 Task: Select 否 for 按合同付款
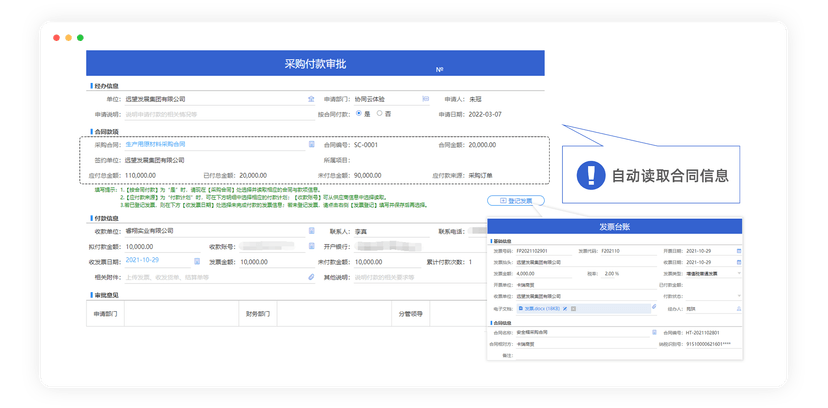pos(380,114)
